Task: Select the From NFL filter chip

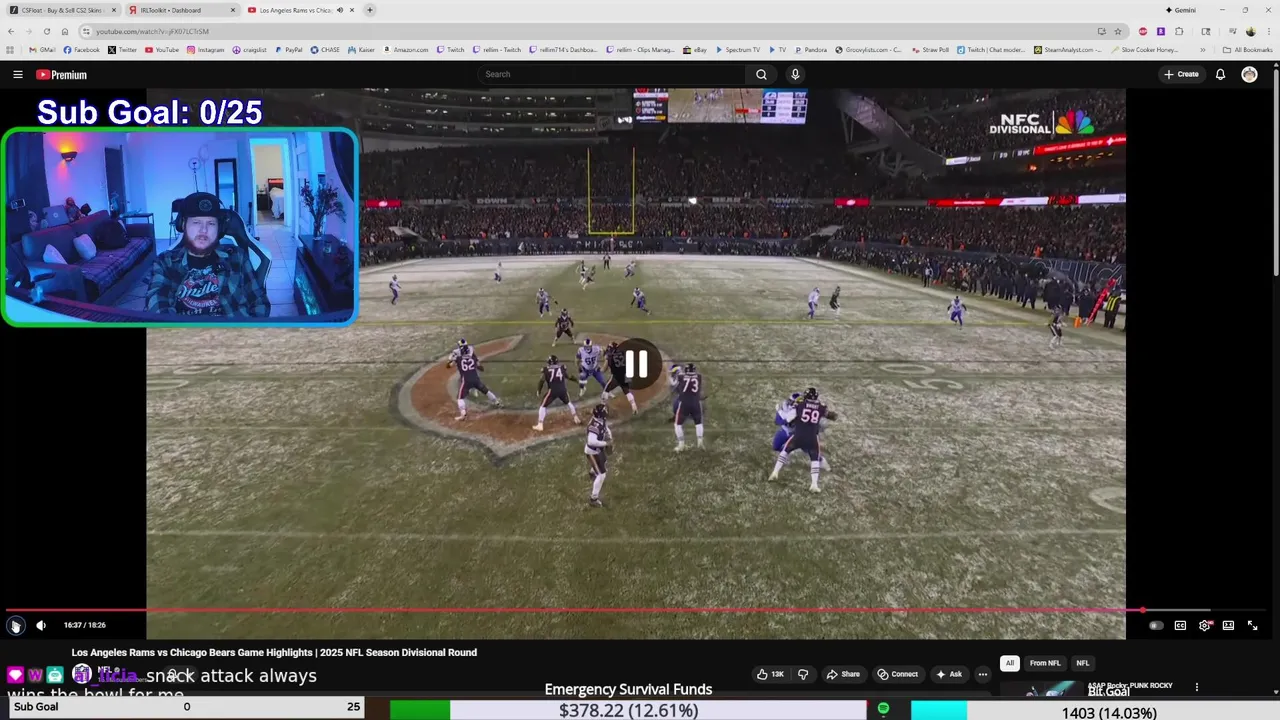Action: point(1045,663)
